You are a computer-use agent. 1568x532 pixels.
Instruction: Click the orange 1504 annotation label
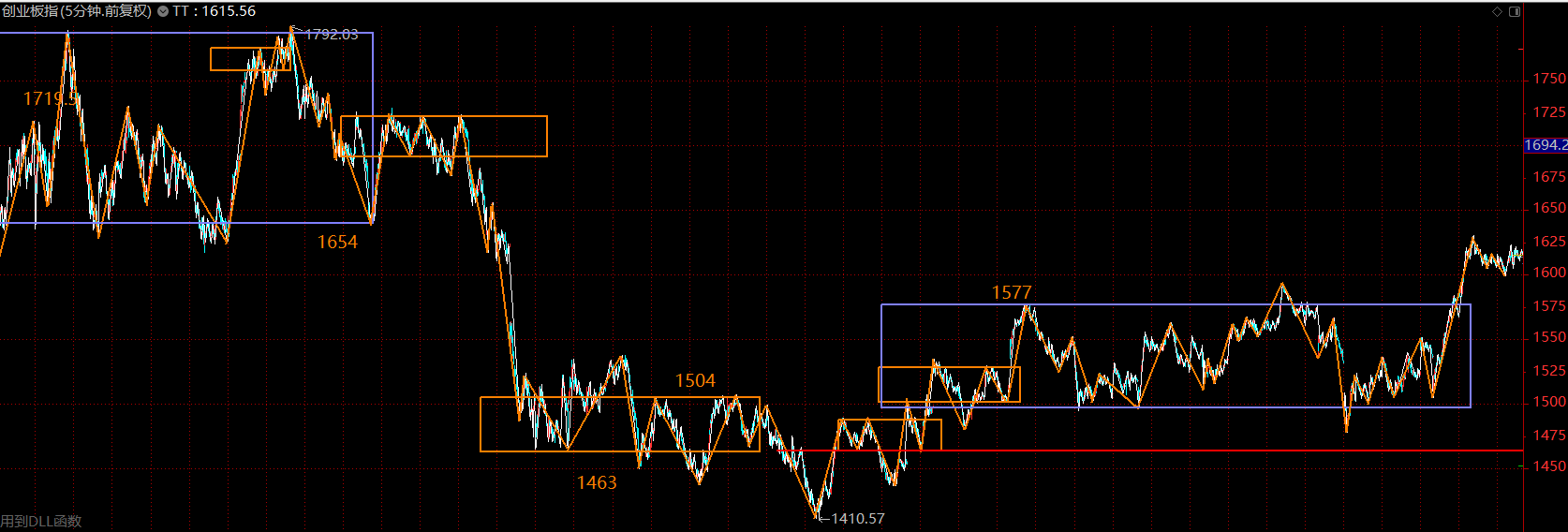pos(695,380)
